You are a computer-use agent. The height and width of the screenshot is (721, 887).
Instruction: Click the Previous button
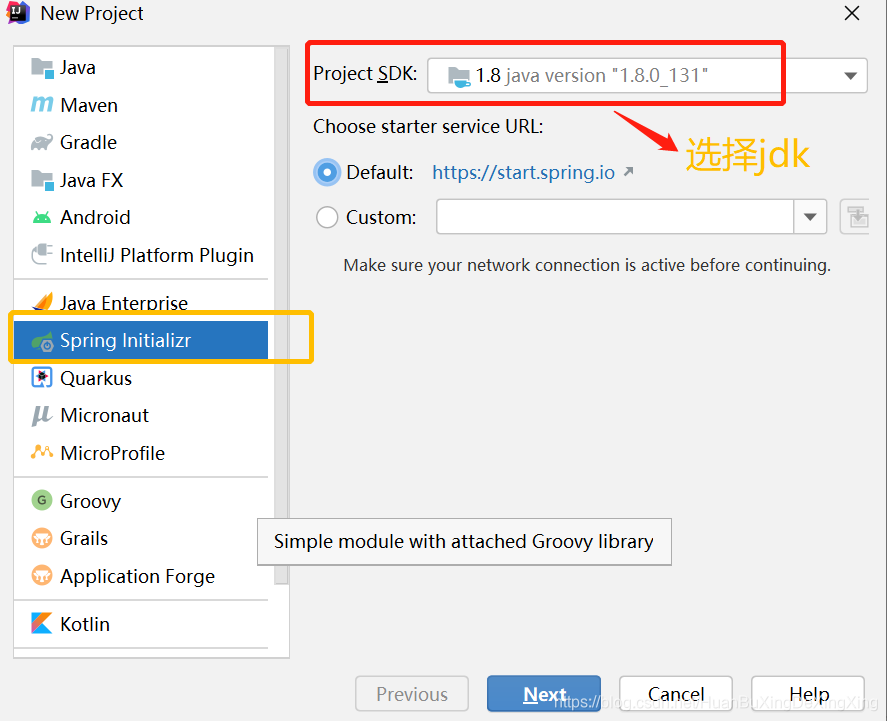coord(412,694)
